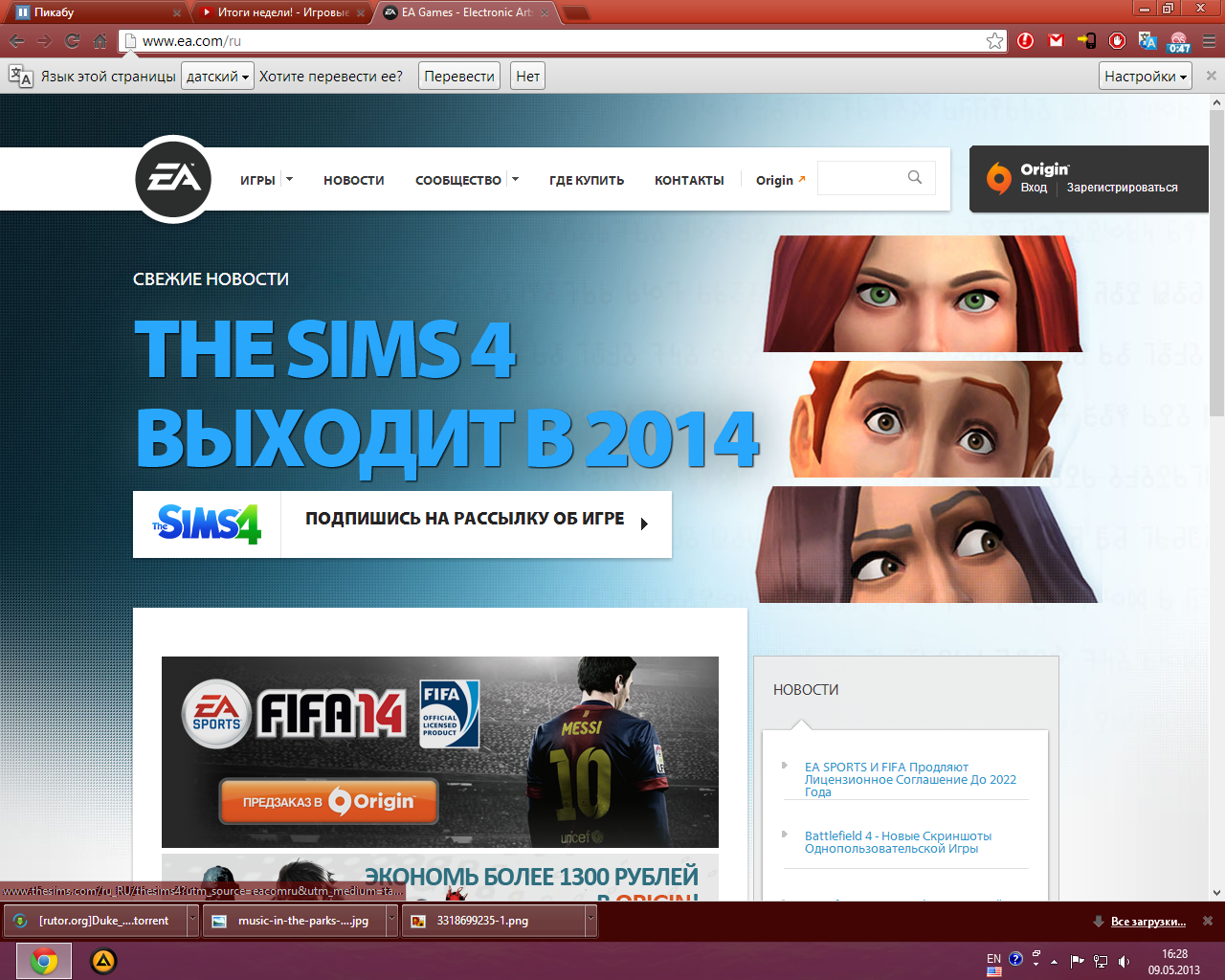Open the EA SPORTS и FIFA news link

click(910, 779)
